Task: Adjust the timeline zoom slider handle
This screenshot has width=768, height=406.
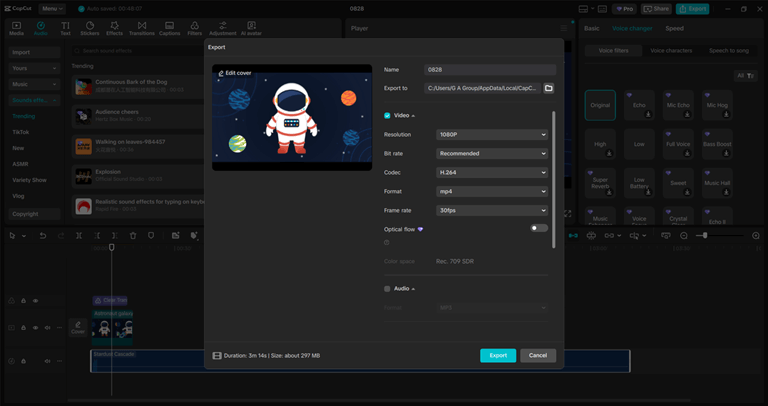Action: [x=705, y=236]
